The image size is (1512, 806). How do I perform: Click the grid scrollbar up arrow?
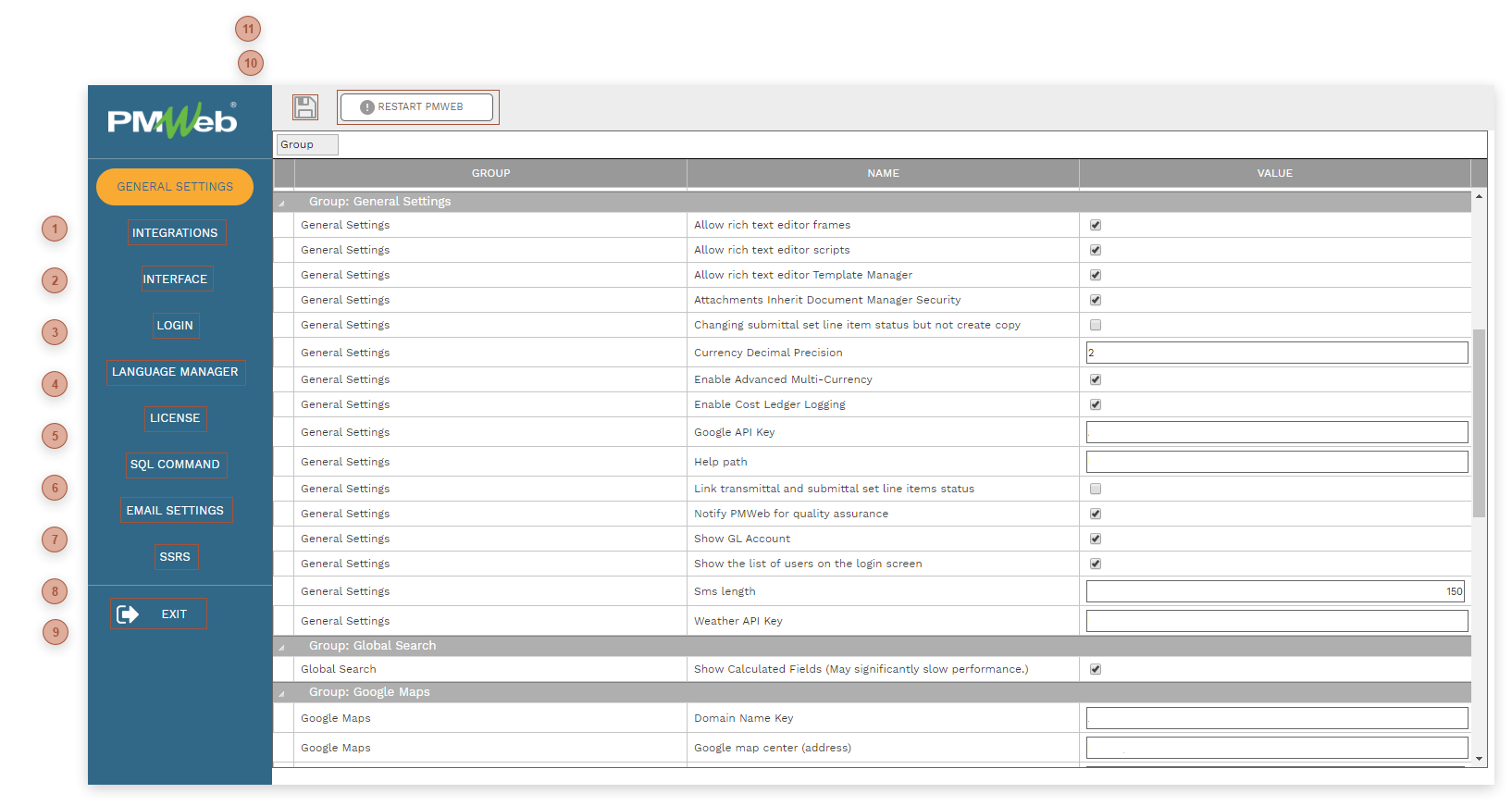click(1479, 196)
